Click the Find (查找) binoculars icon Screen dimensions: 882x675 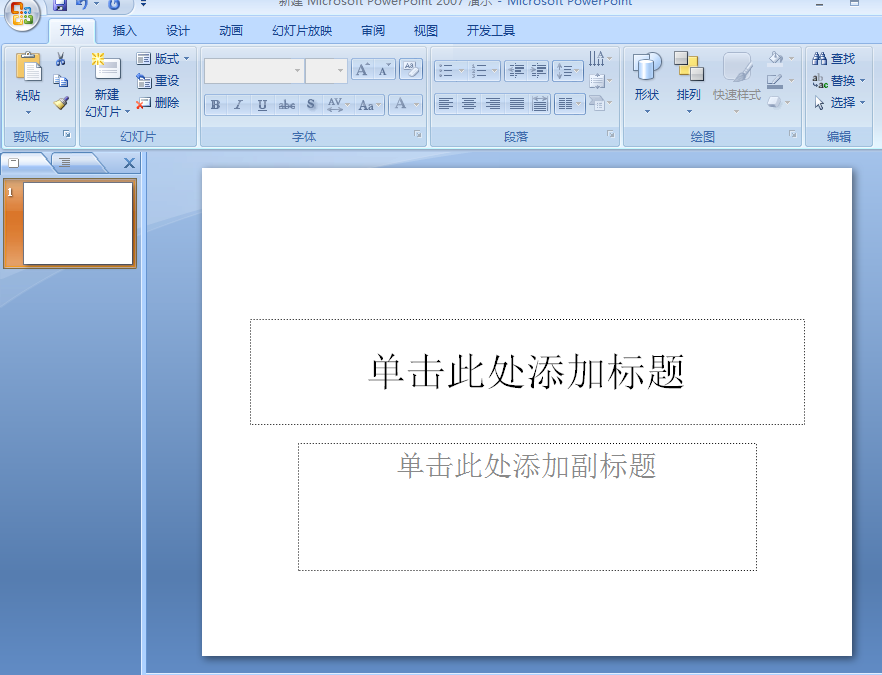coord(834,59)
